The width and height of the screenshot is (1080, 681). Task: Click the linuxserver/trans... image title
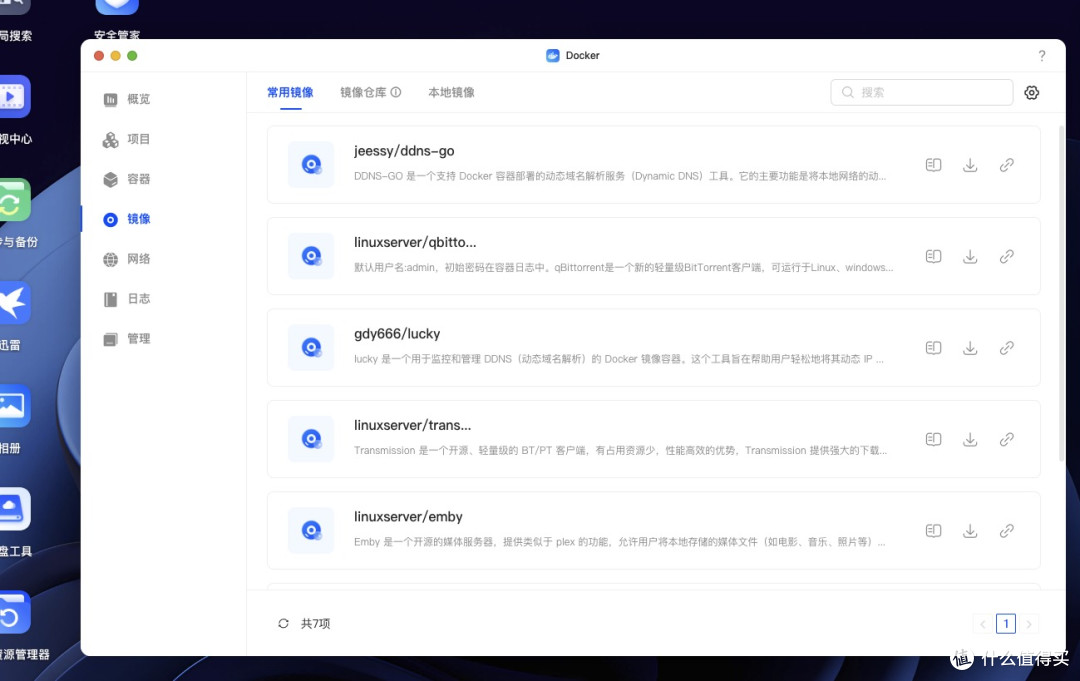tap(413, 426)
